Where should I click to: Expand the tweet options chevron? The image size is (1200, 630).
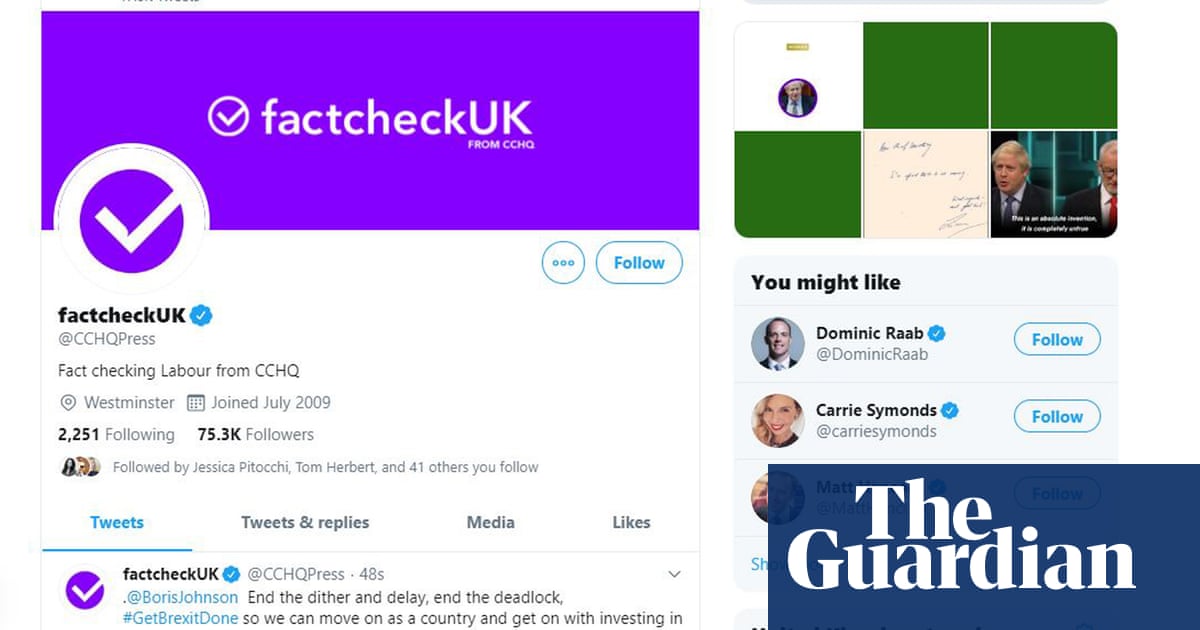click(x=674, y=574)
